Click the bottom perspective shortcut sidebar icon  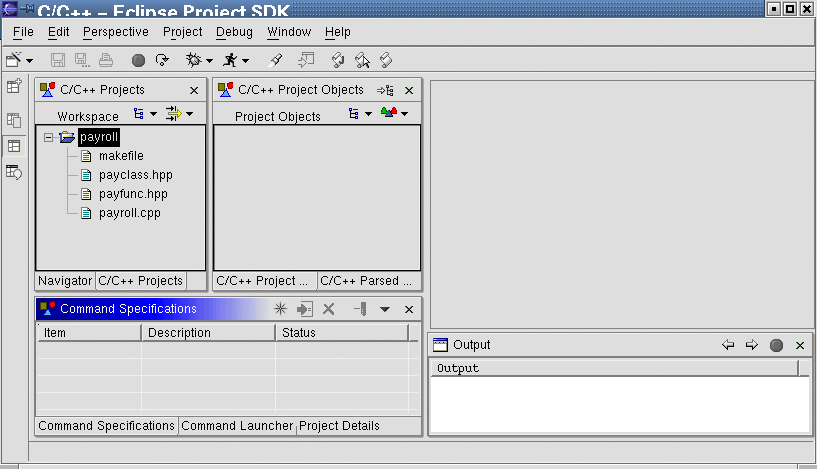pos(14,172)
